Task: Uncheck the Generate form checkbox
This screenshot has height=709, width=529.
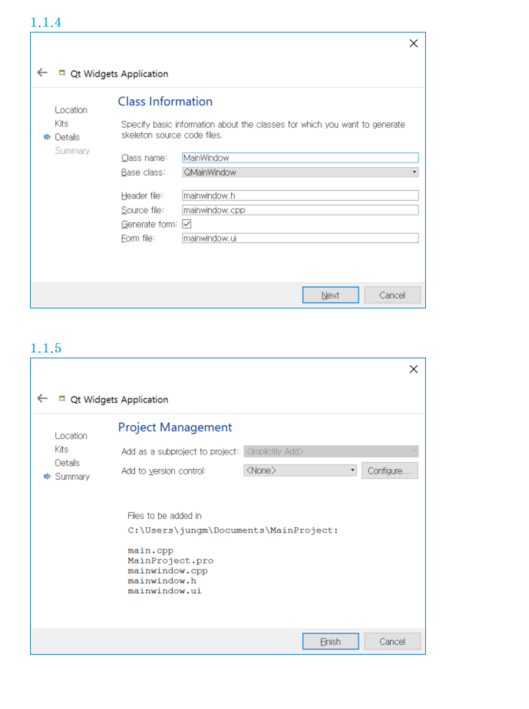Action: (x=187, y=224)
